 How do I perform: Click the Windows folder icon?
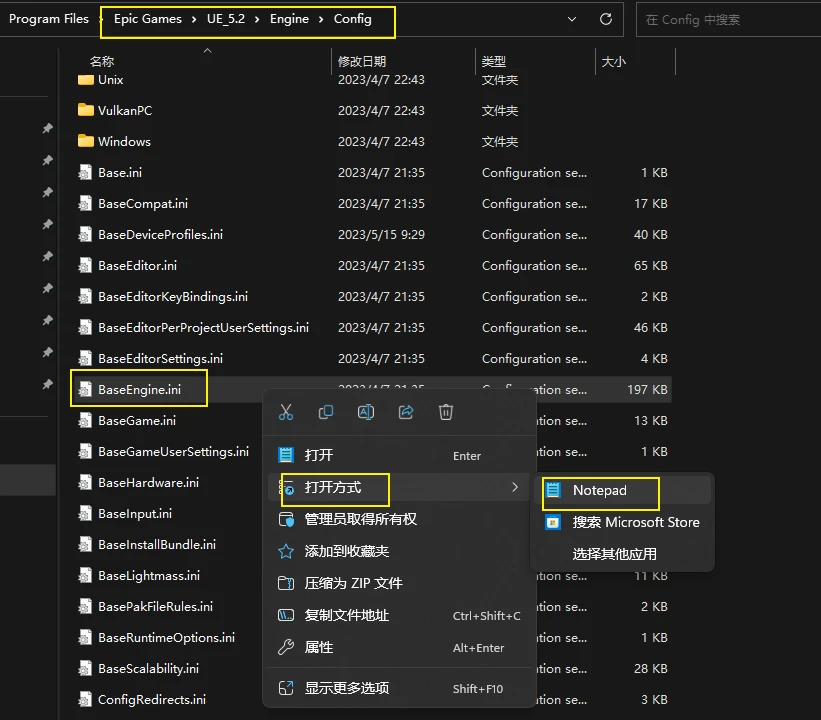85,141
